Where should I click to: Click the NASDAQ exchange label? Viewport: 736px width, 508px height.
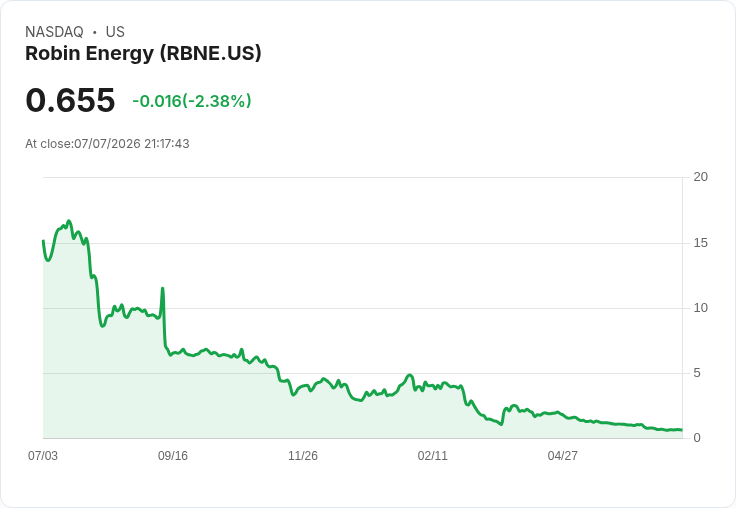pos(54,32)
